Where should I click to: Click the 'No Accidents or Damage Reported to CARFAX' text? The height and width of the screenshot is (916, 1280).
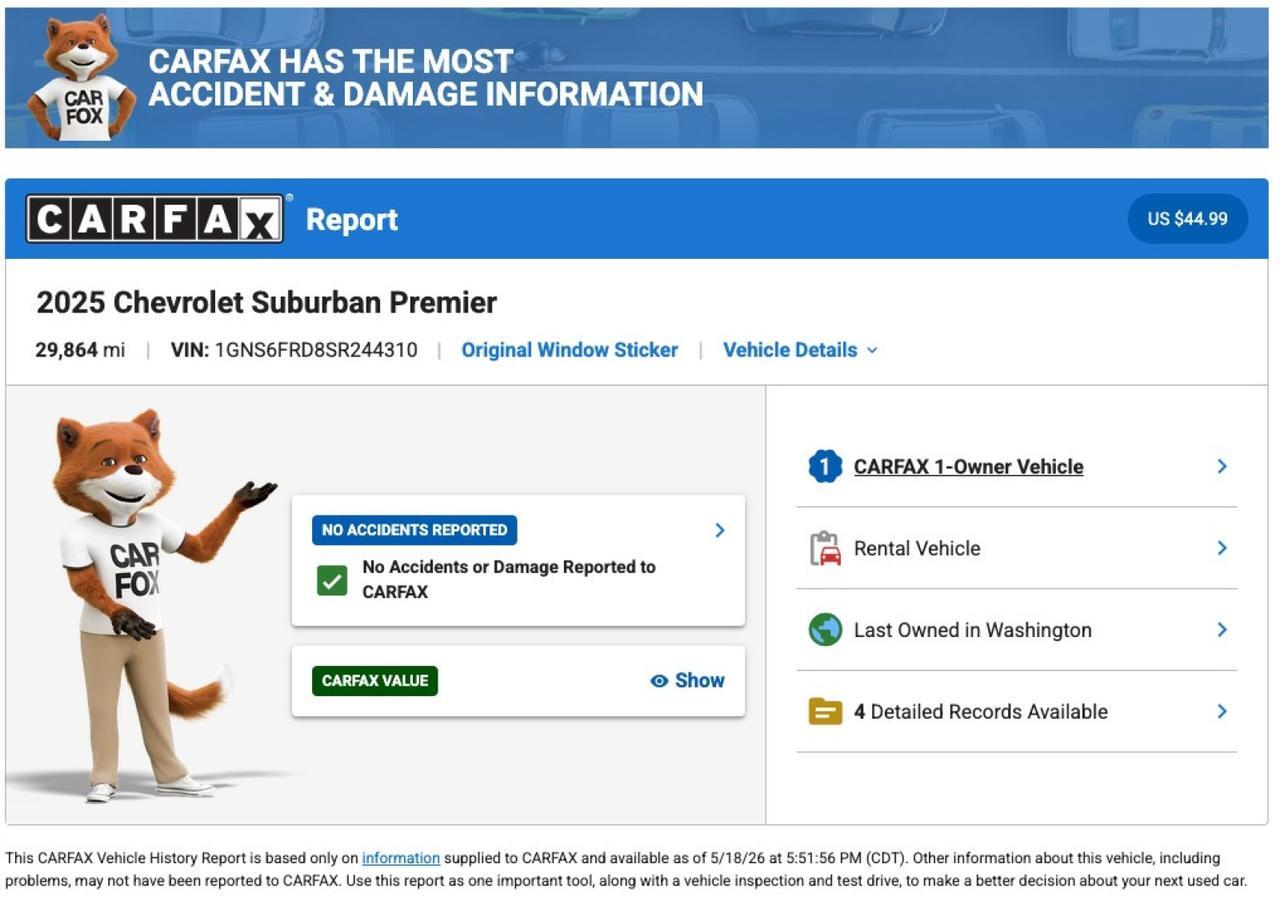[x=509, y=579]
